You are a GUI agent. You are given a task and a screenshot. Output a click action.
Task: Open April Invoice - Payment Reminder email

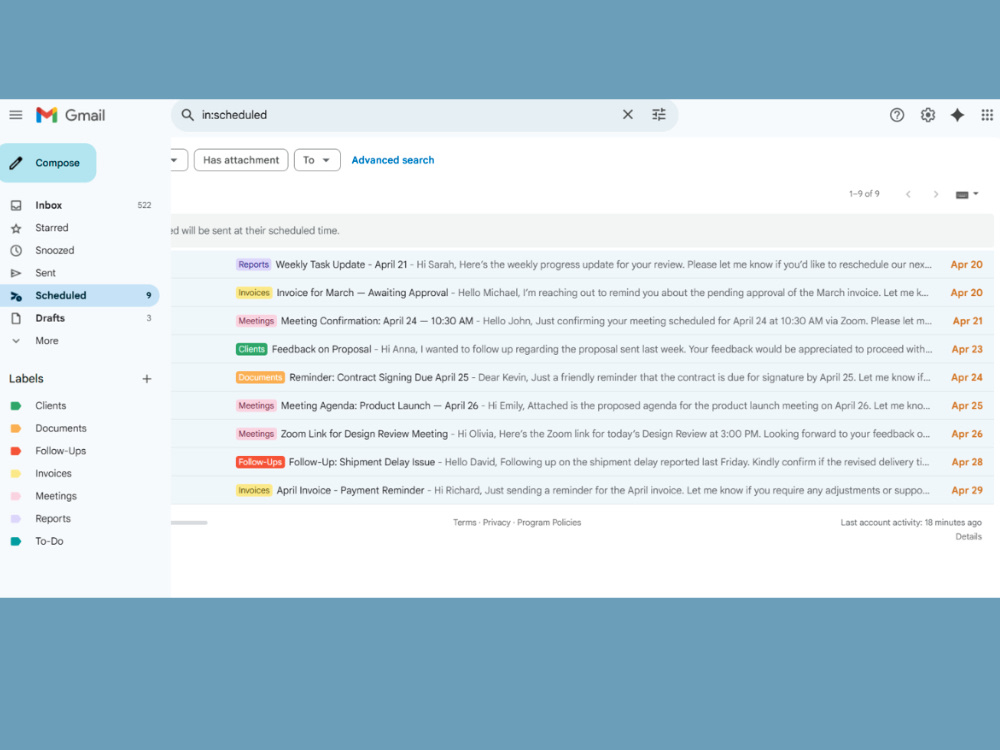pyautogui.click(x=582, y=490)
